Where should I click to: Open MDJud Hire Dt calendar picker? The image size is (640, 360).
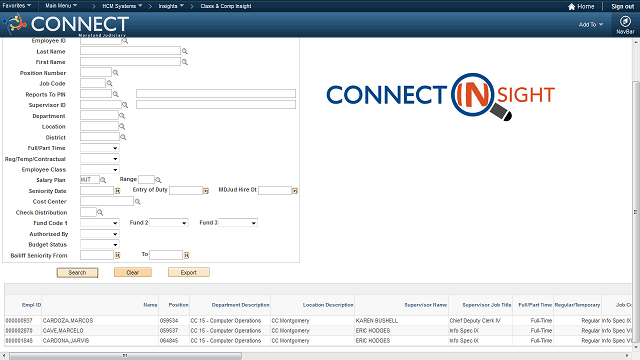(295, 191)
